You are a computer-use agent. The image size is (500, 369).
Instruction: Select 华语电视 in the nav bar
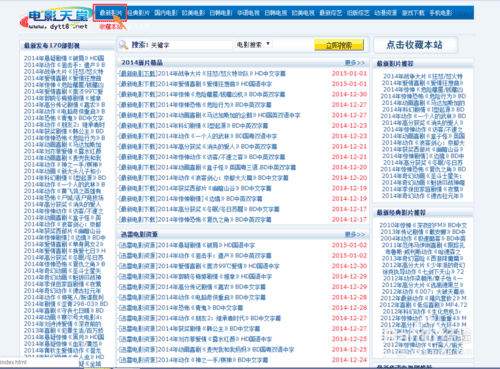click(248, 13)
